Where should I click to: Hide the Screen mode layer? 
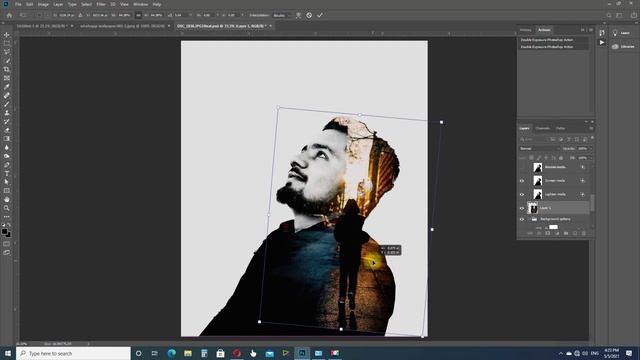click(522, 181)
